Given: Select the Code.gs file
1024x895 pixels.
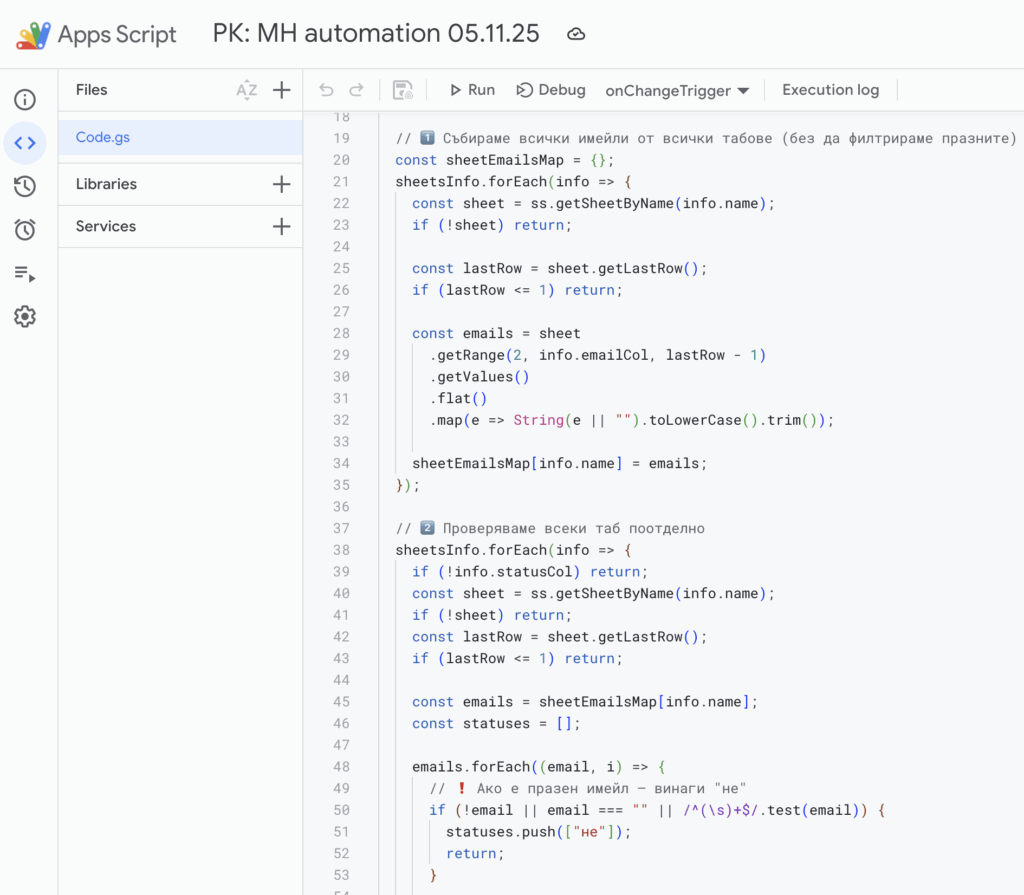Looking at the screenshot, I should pyautogui.click(x=103, y=137).
